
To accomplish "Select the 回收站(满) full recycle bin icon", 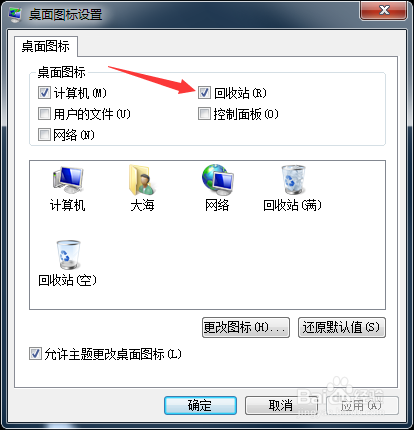I will tap(293, 180).
